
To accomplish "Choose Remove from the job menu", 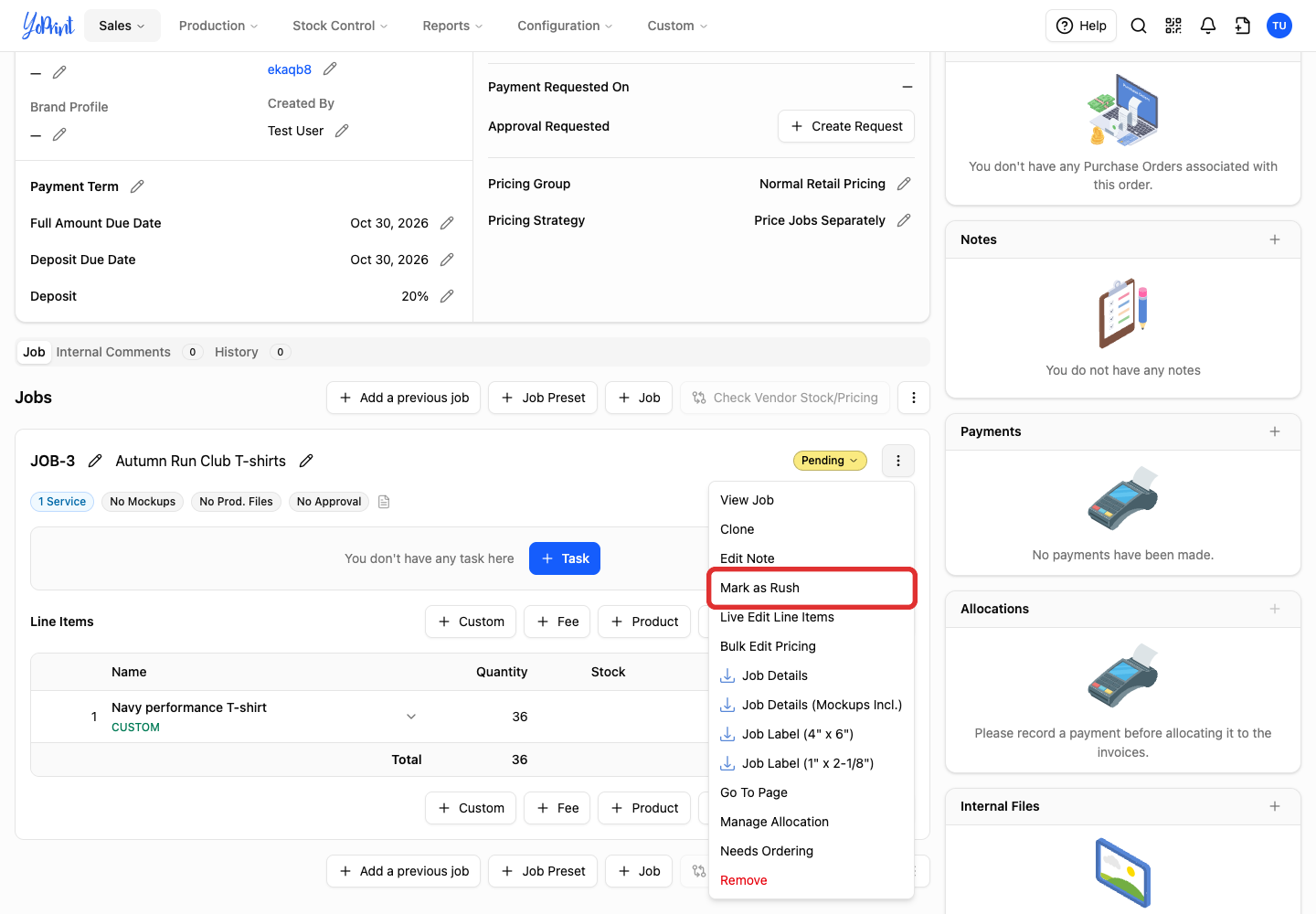I will point(812,880).
